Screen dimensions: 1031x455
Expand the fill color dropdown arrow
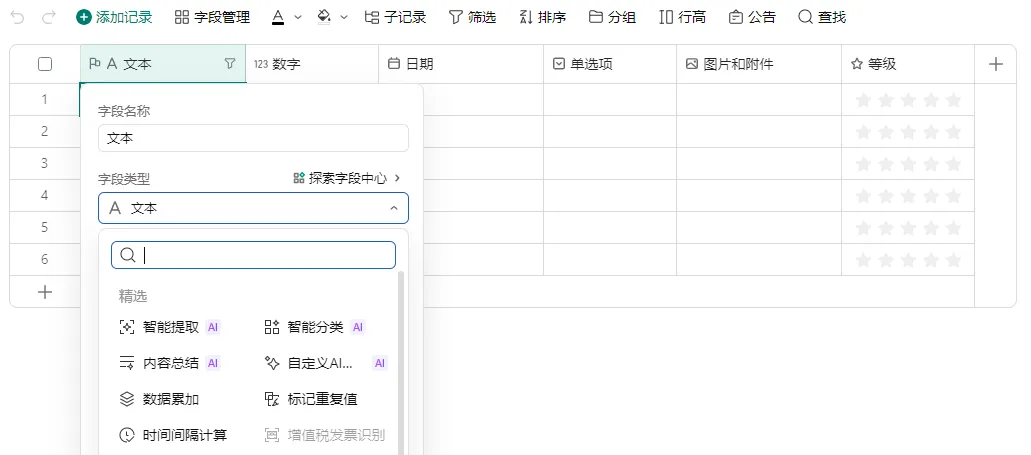click(344, 18)
